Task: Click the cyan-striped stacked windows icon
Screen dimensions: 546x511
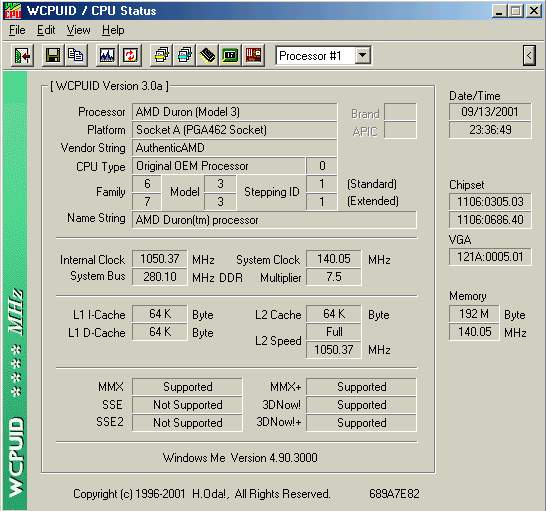Action: [185, 55]
